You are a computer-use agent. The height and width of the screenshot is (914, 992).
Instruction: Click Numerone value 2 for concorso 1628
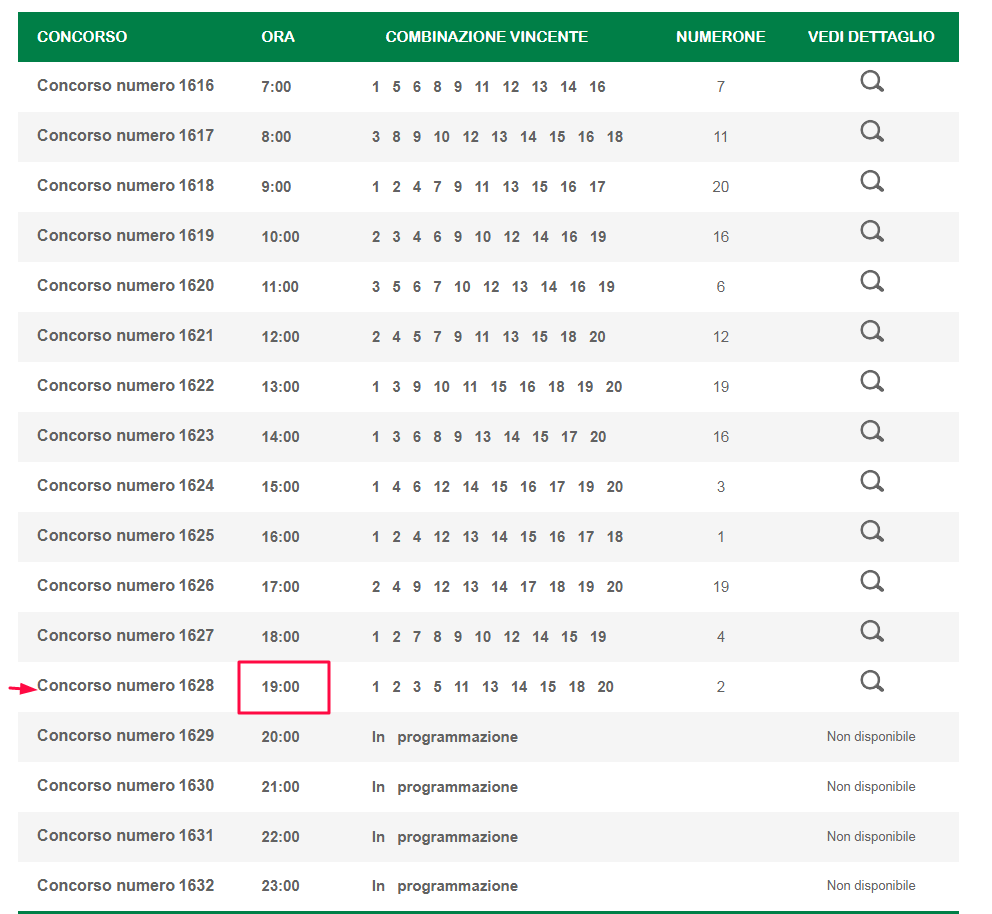coord(721,687)
